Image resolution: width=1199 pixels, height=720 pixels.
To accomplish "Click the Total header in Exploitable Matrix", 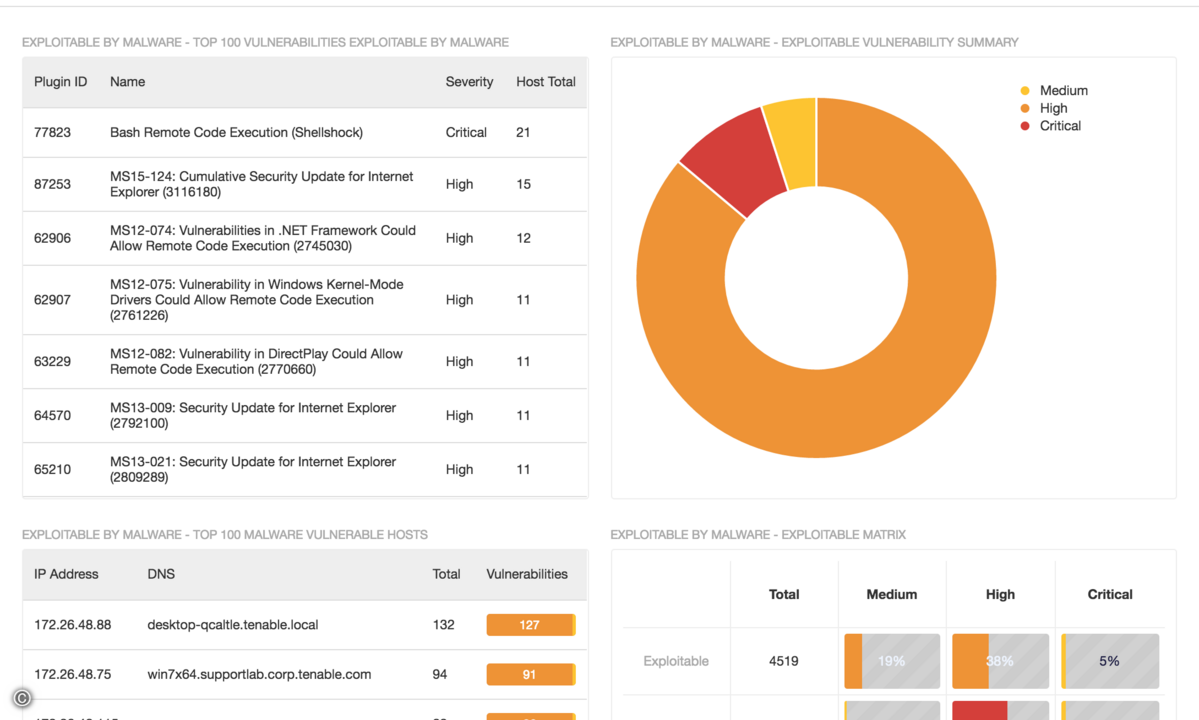I will point(784,594).
